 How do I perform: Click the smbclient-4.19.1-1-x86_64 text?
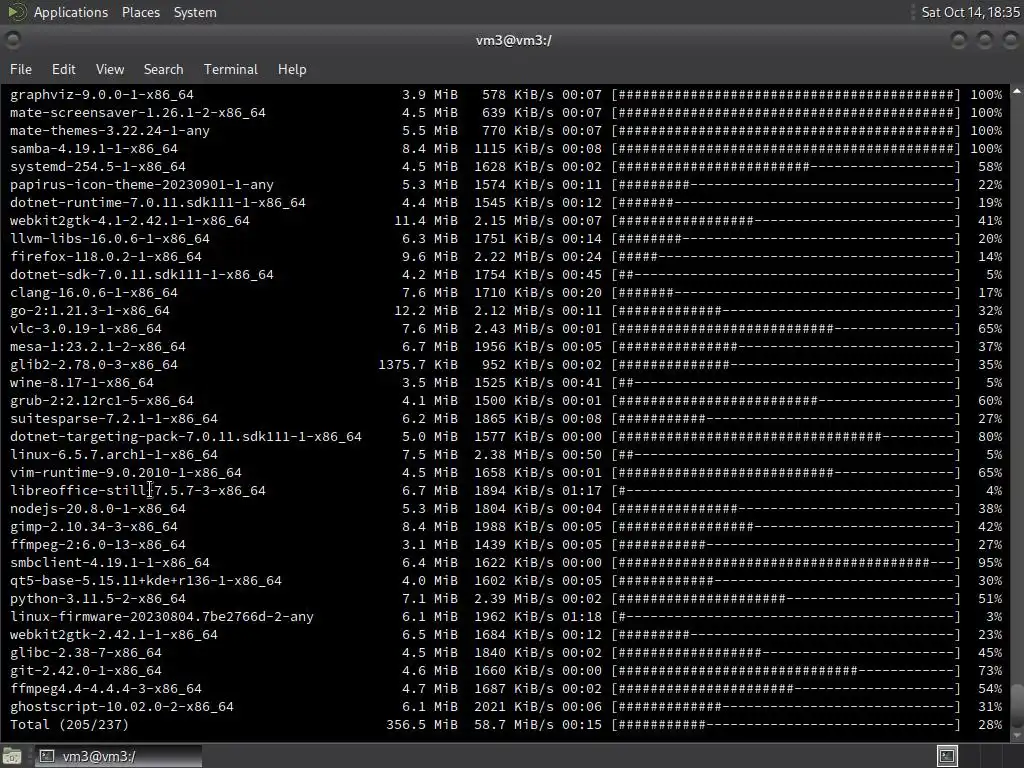[110, 562]
